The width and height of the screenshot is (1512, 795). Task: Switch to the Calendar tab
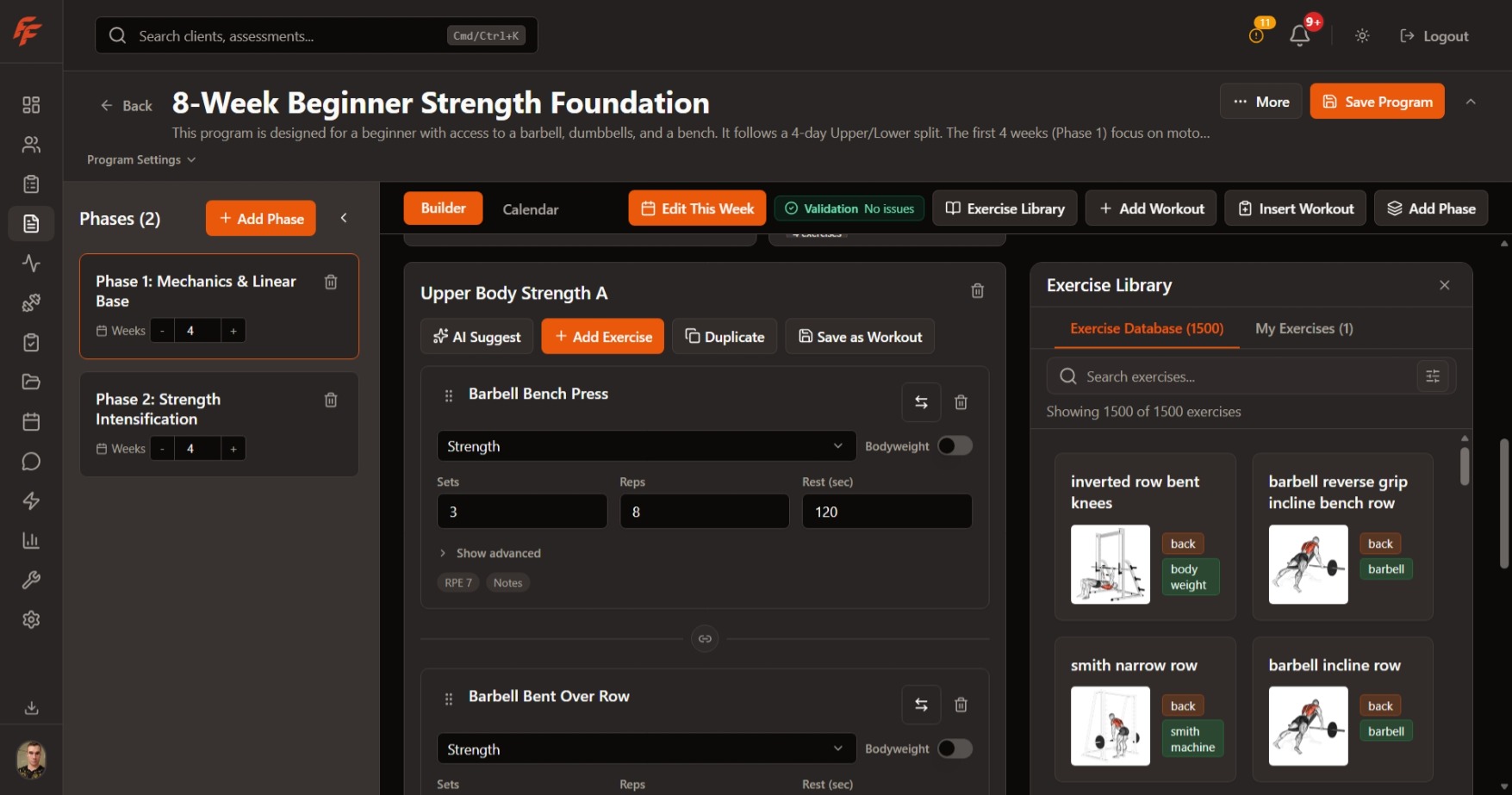(530, 208)
